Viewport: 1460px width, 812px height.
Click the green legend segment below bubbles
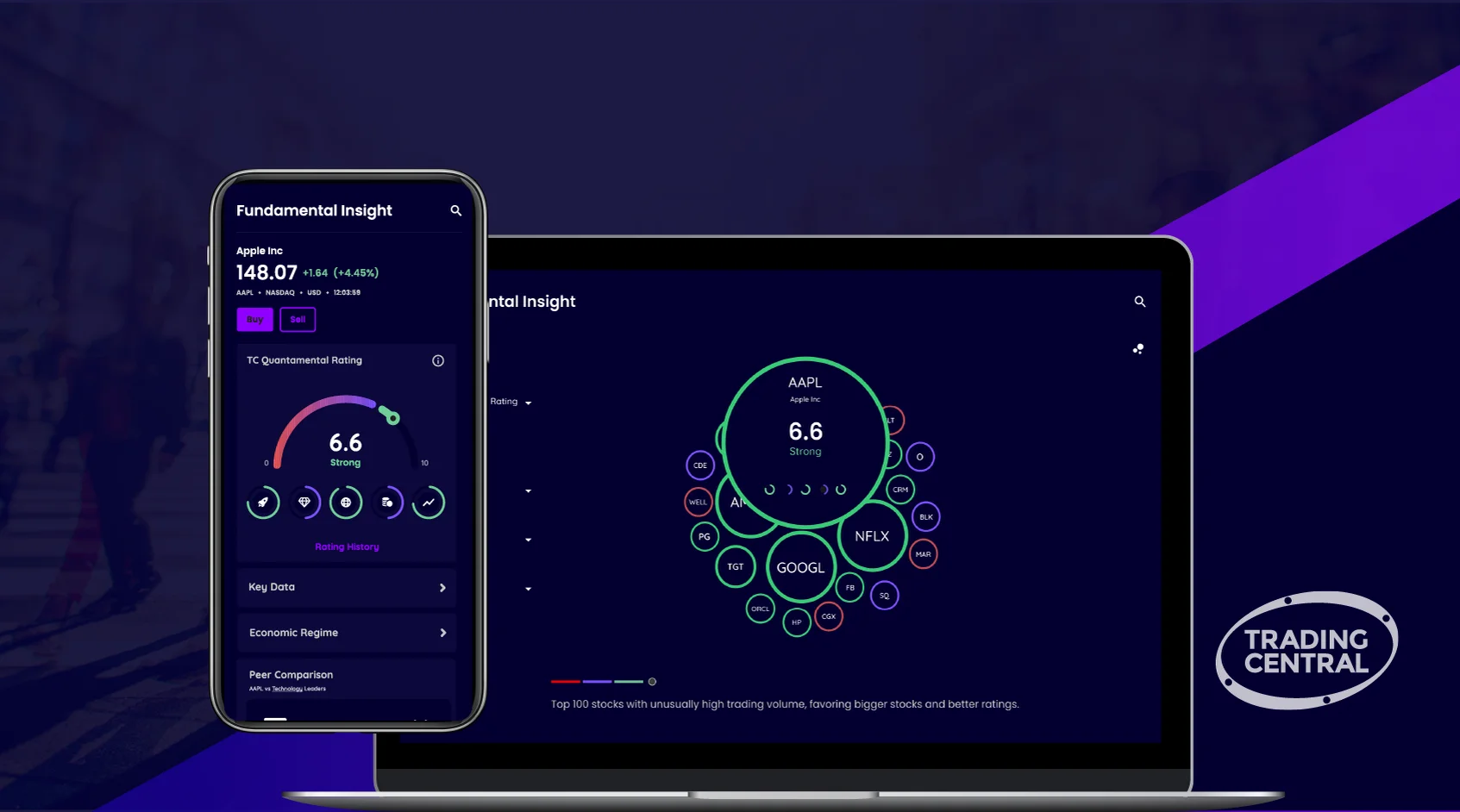tap(629, 682)
